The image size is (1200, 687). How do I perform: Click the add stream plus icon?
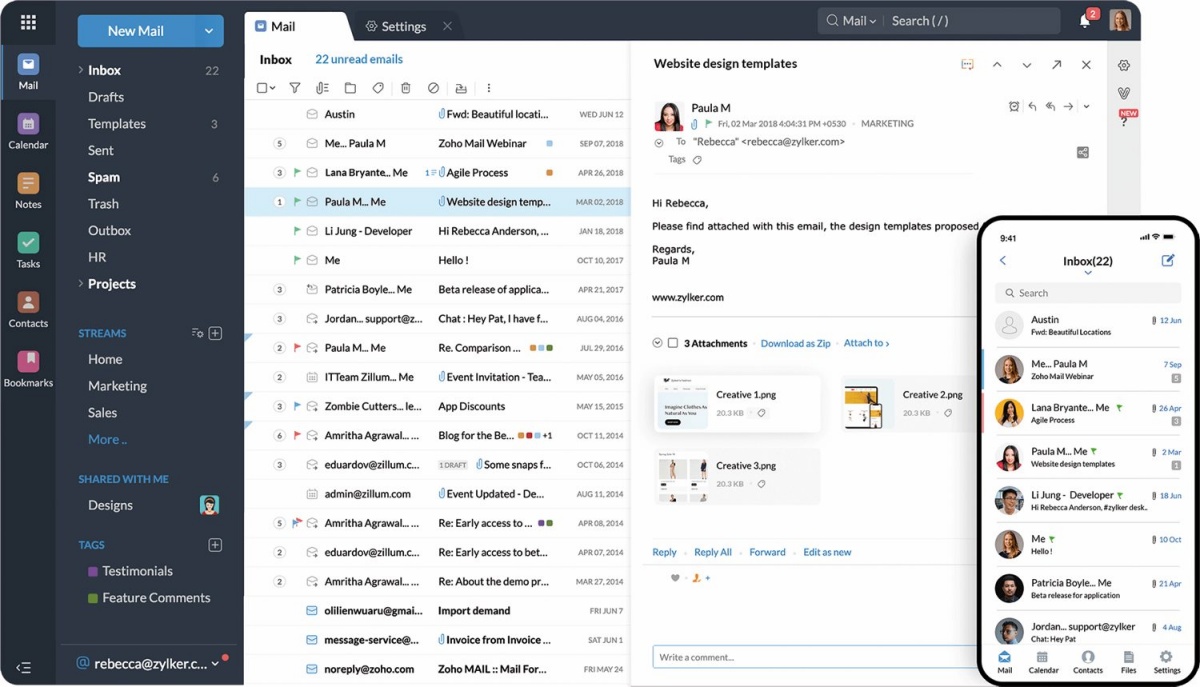click(215, 333)
